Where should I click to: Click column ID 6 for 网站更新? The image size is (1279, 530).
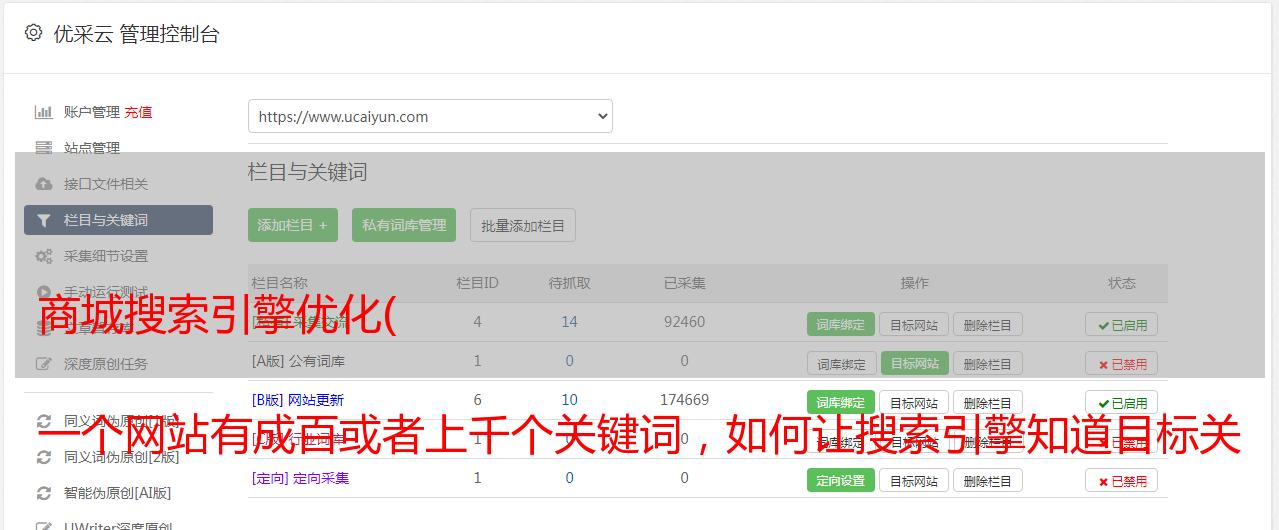point(477,400)
